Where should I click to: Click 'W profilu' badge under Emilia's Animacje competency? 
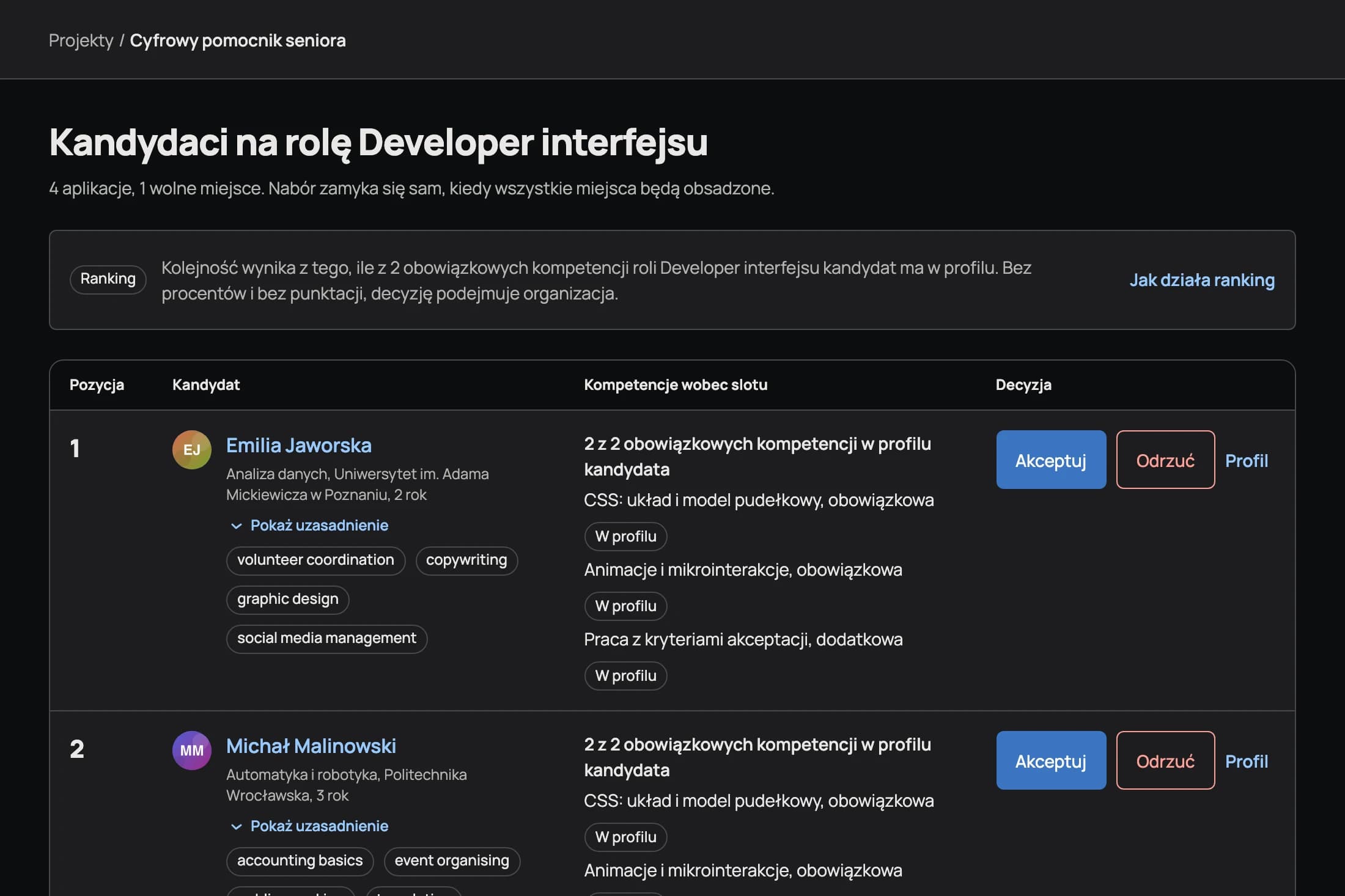pos(625,606)
